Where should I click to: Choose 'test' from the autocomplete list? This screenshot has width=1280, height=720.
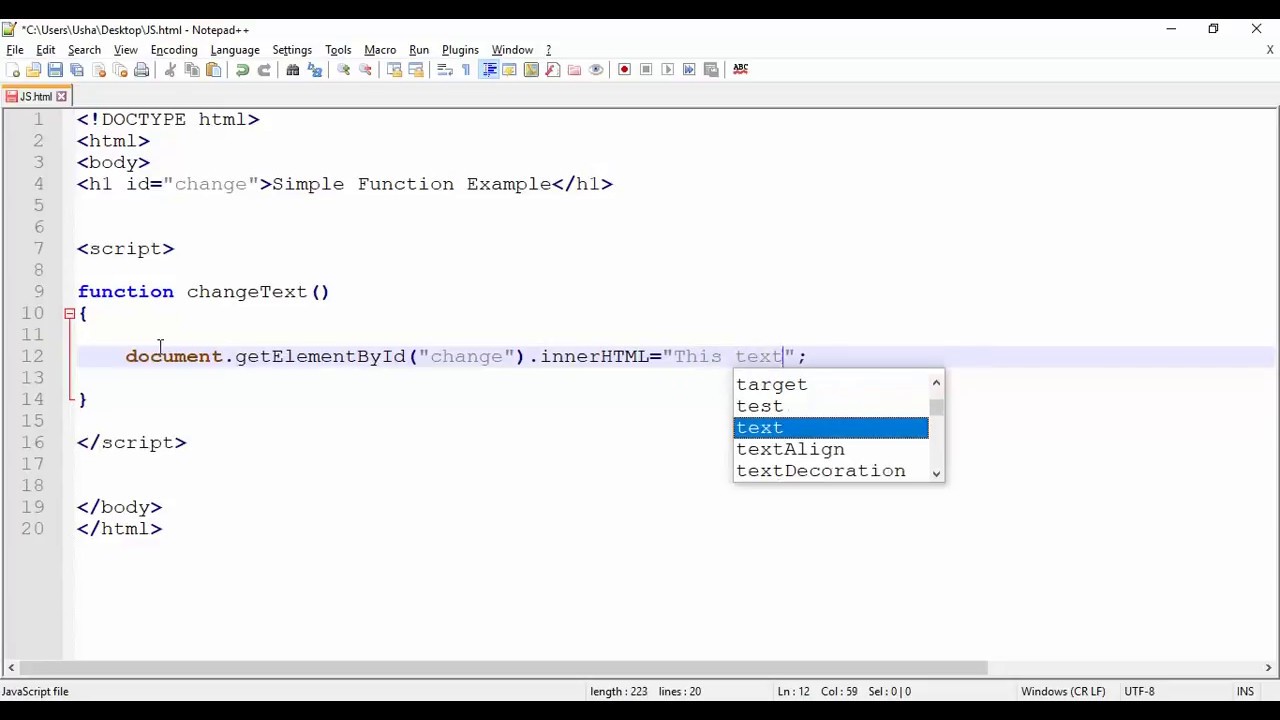[x=831, y=406]
